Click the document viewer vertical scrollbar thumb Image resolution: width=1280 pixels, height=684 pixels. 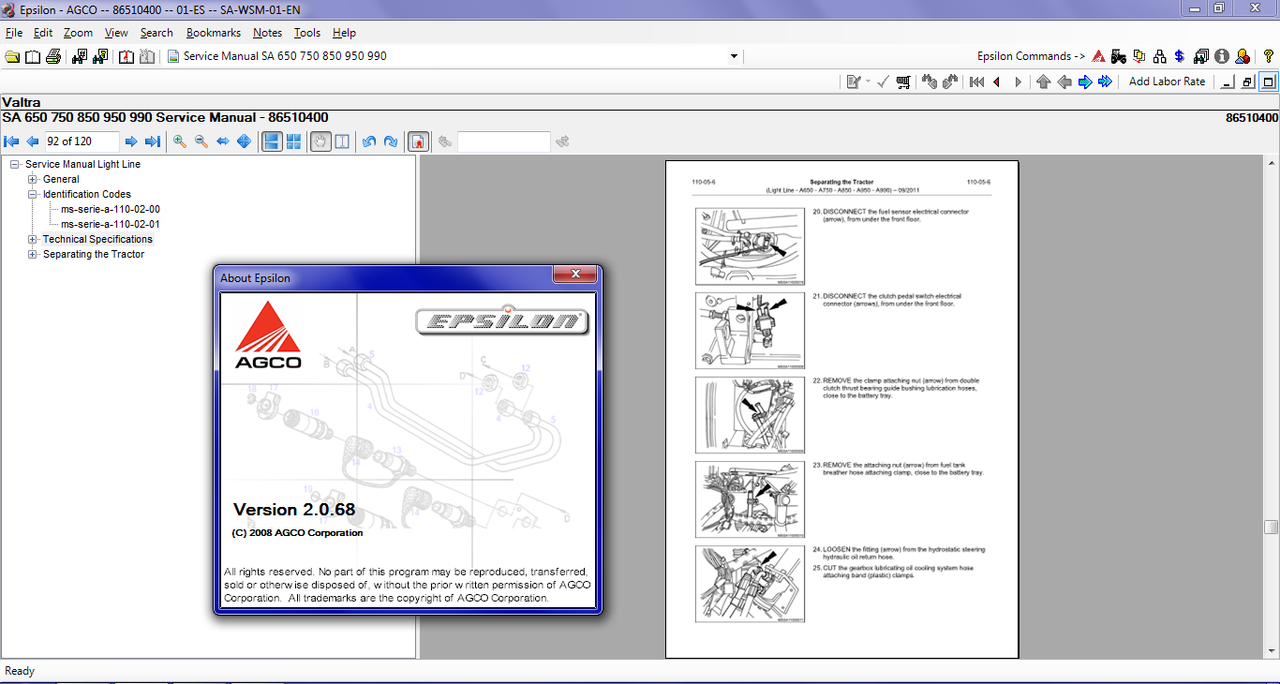[1271, 527]
